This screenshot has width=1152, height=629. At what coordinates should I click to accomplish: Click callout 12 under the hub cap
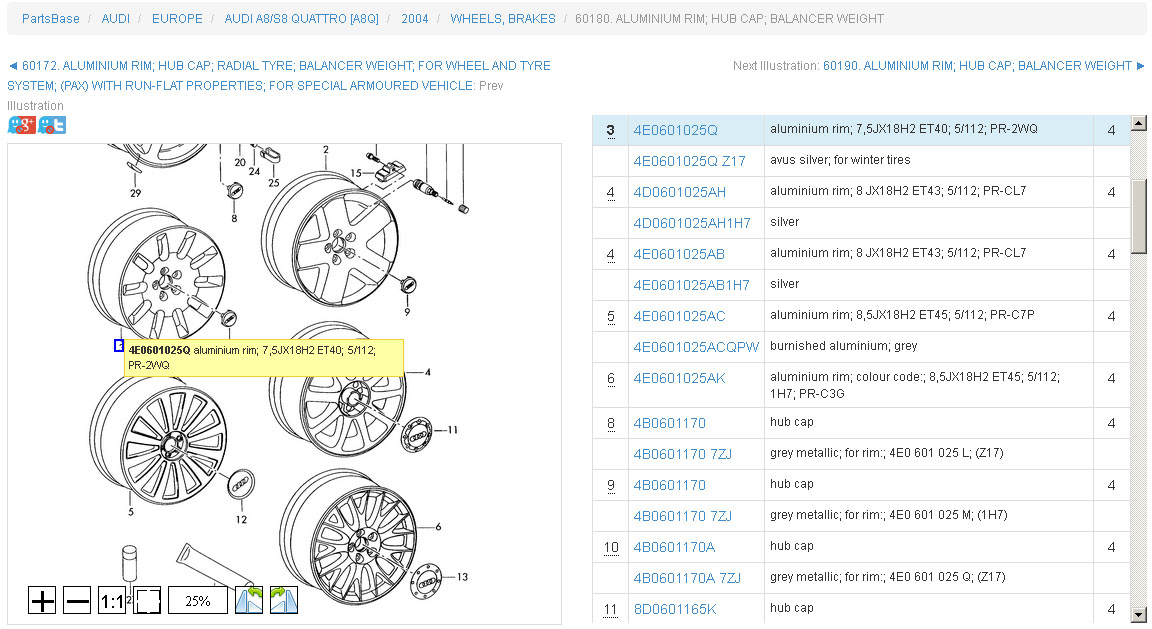241,520
